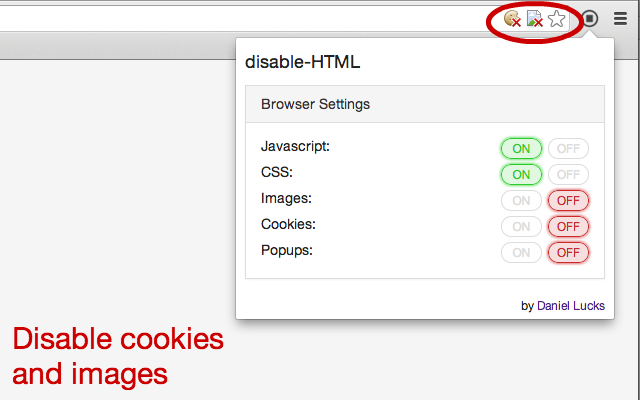
Task: Click the blocked cookies icon in address bar
Action: [x=512, y=19]
